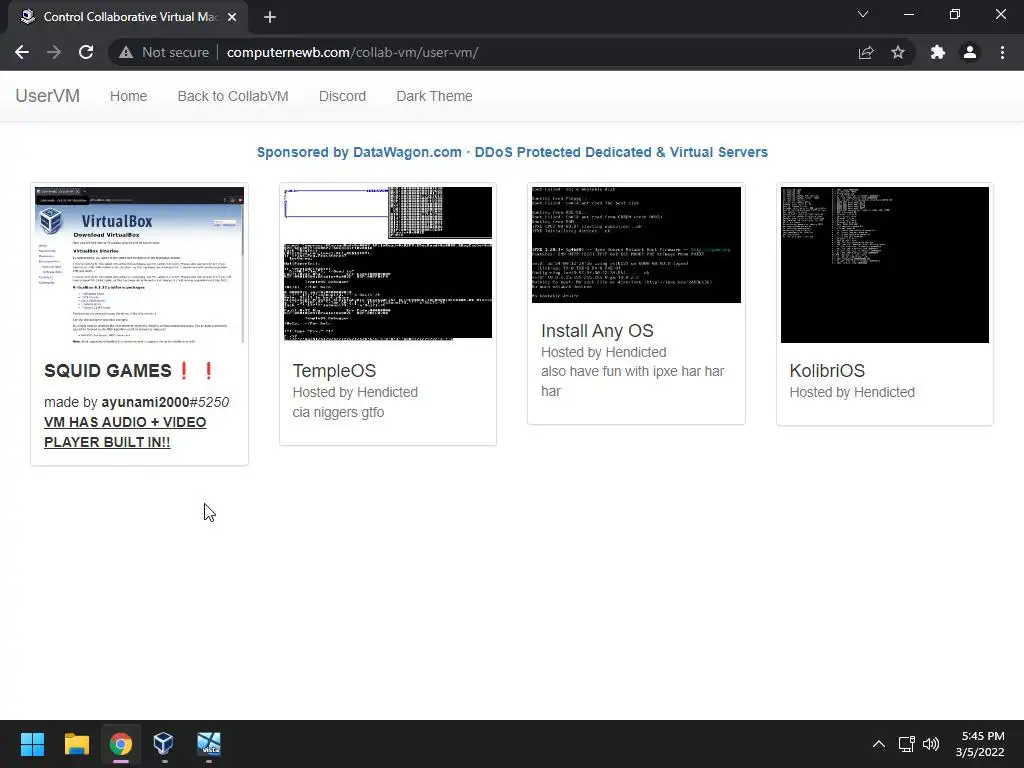
Task: Open the volume tray icon
Action: 931,744
